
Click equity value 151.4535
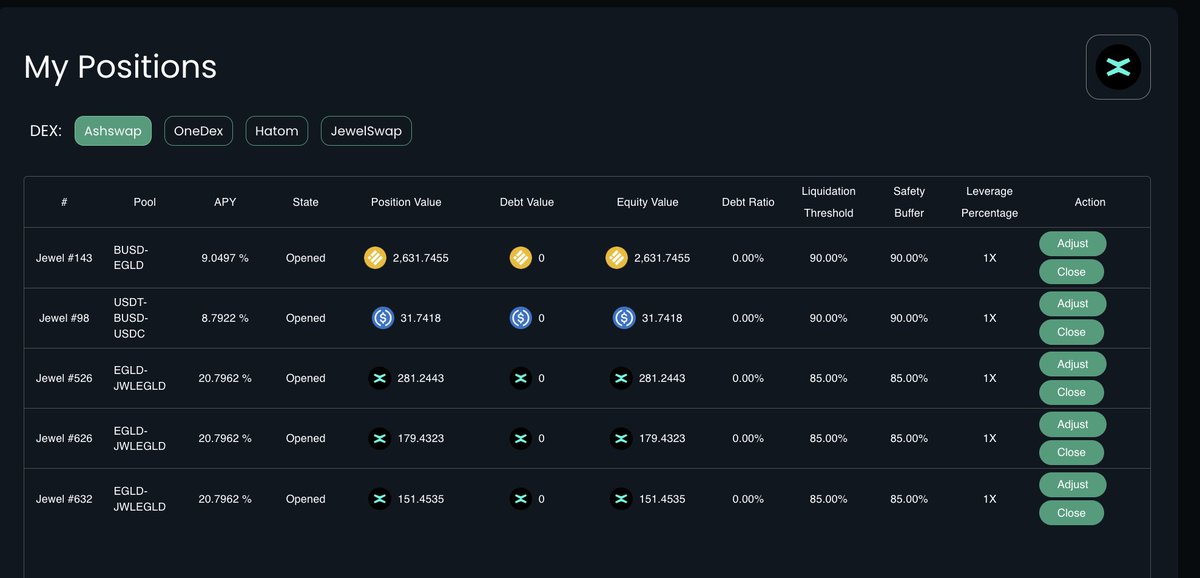click(662, 498)
